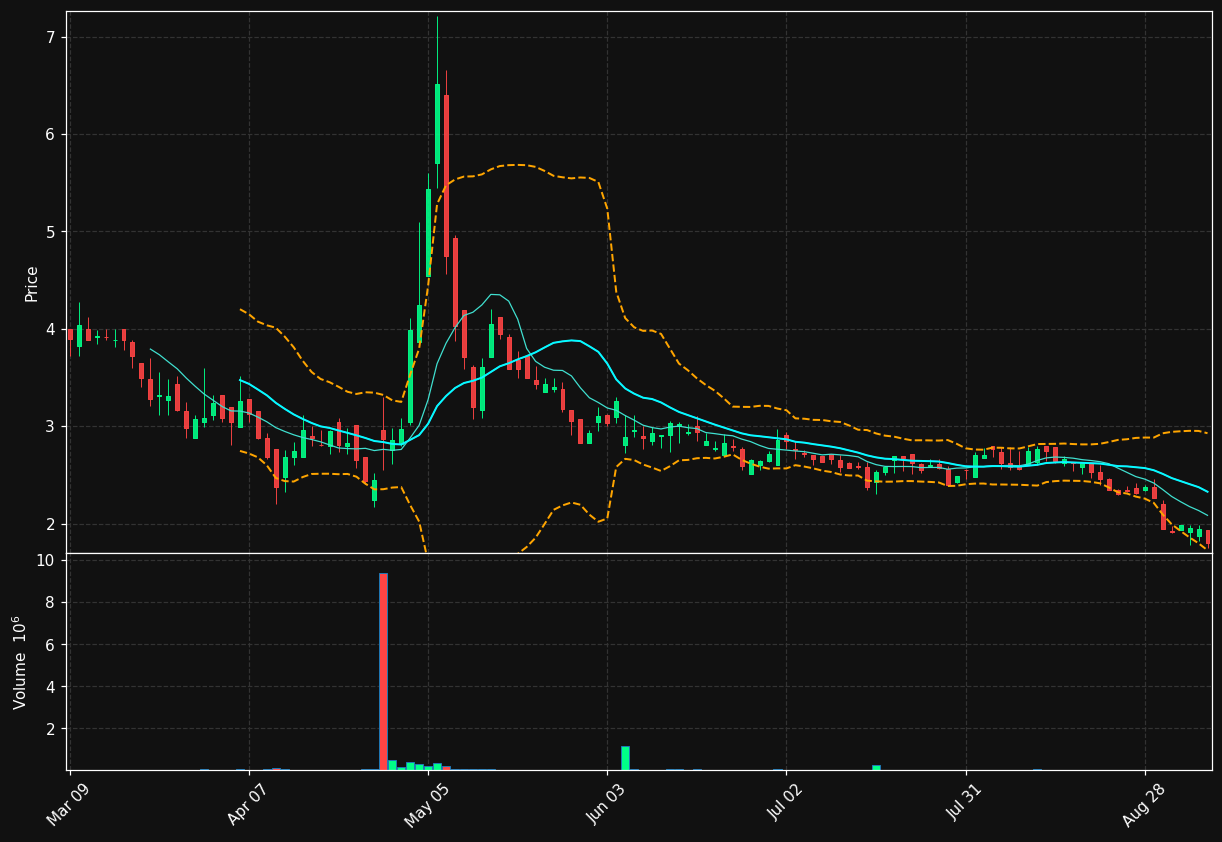1222x842 pixels.
Task: Select the green volume bar near Jun 03
Action: tap(625, 758)
